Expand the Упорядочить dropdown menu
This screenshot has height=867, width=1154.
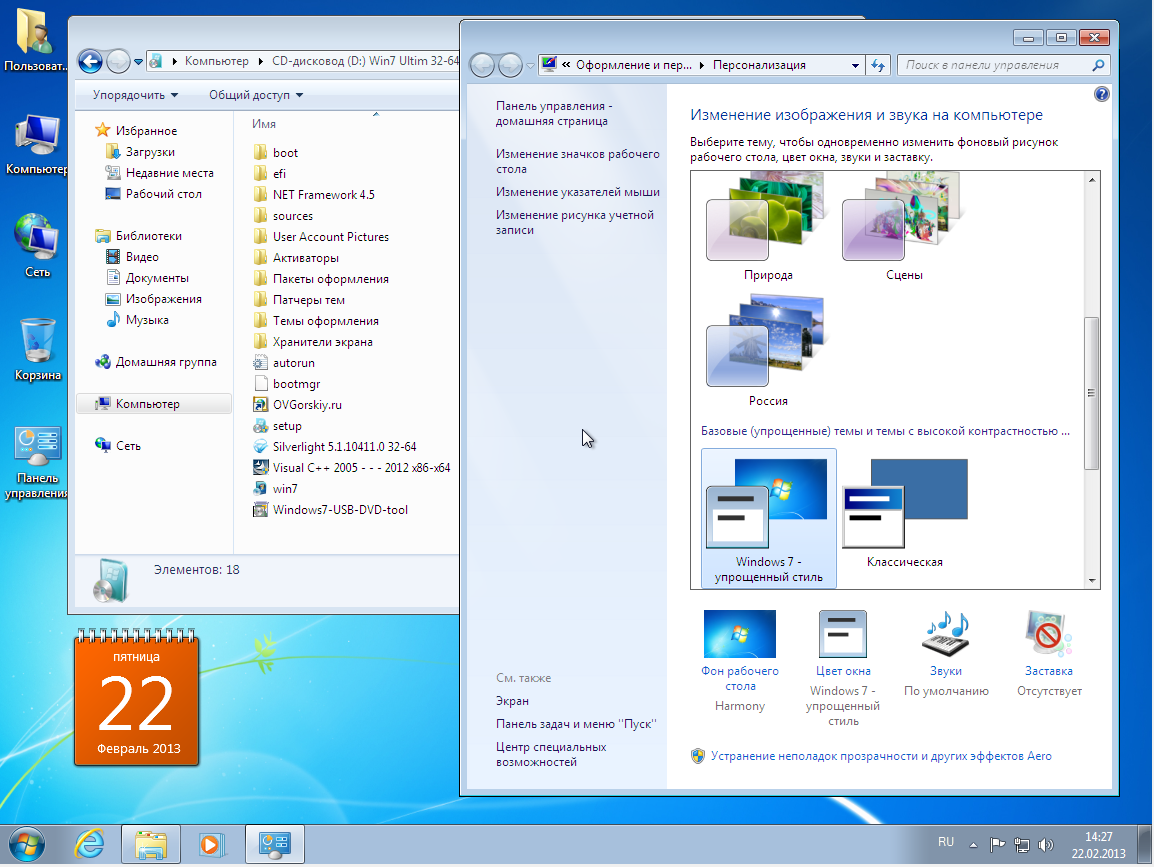point(136,95)
